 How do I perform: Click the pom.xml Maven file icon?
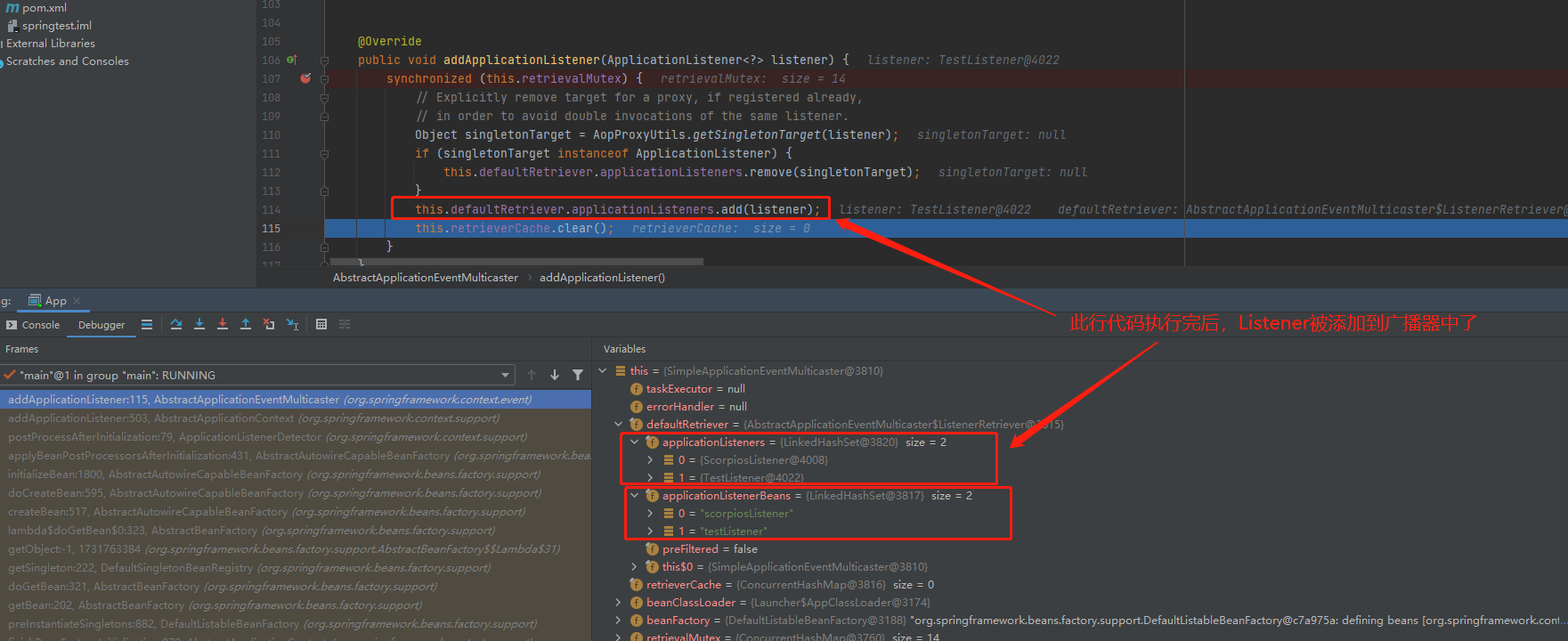coord(12,8)
